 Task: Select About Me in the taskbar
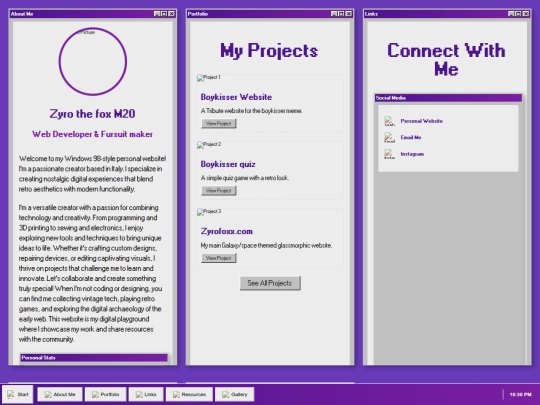click(x=60, y=394)
